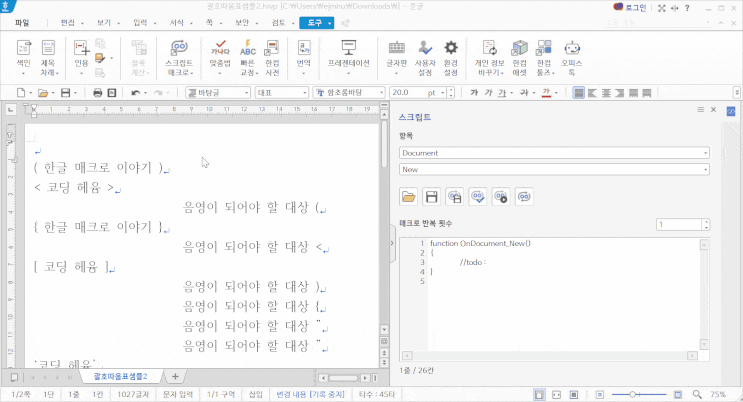Save script icon in 스크립트 panel
The width and height of the screenshot is (743, 402).
tap(432, 197)
